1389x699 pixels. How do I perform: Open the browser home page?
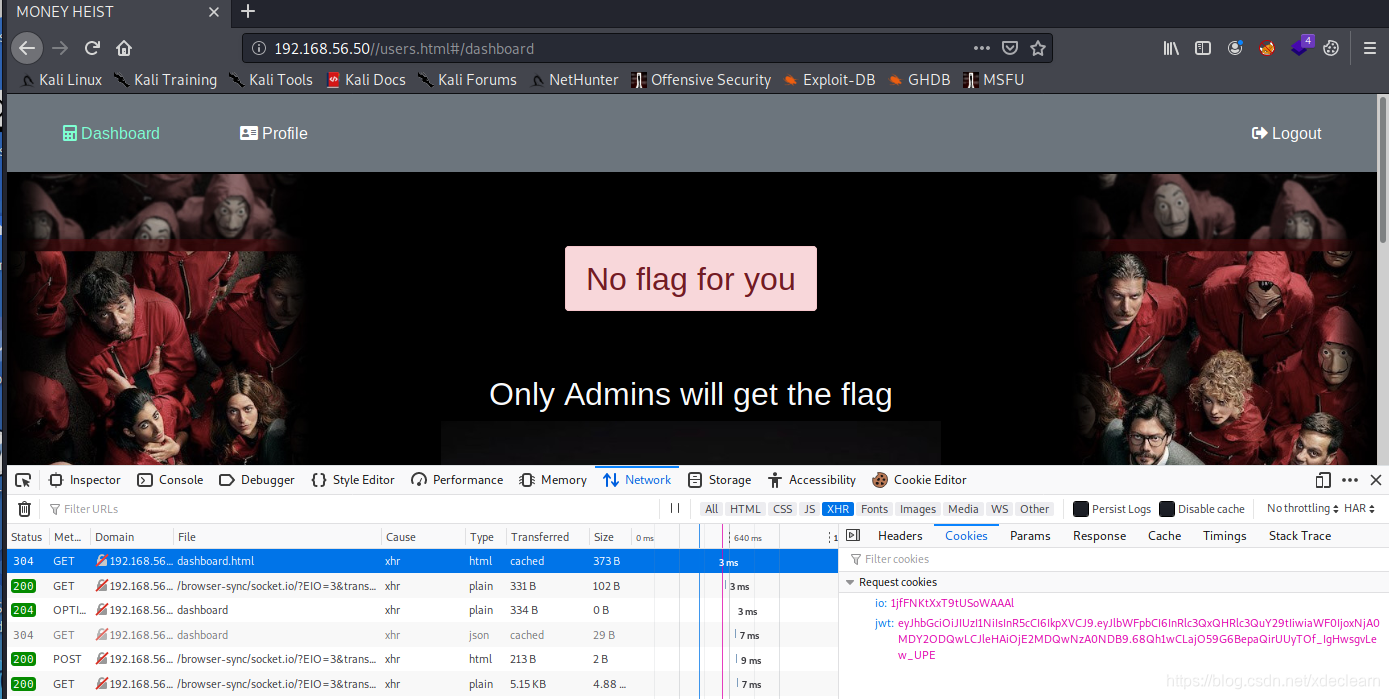(x=124, y=48)
